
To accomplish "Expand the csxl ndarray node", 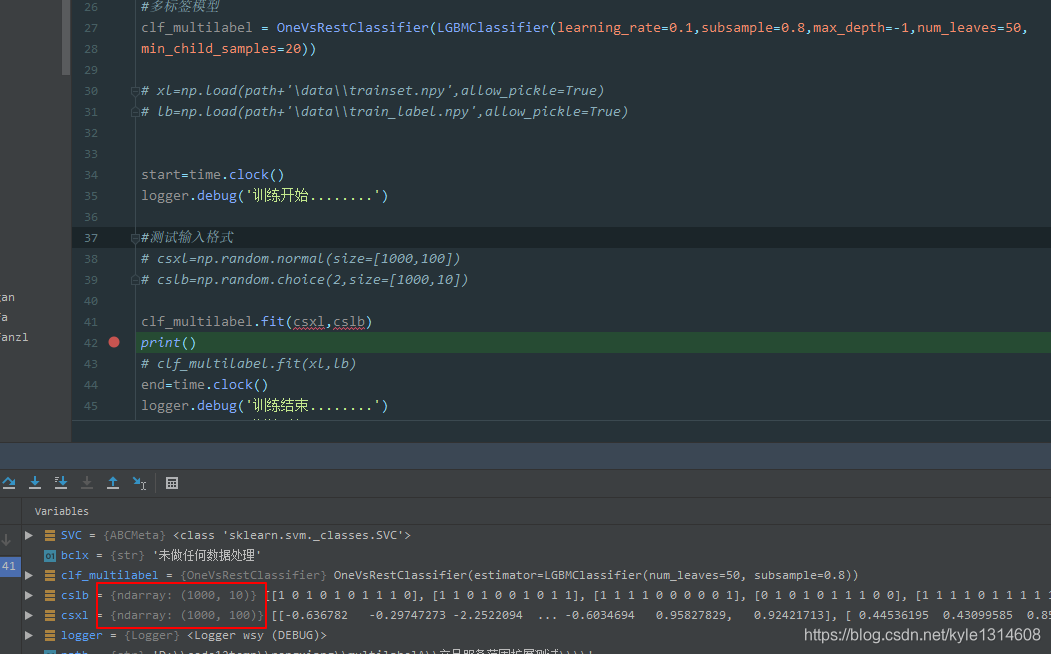I will [29, 615].
